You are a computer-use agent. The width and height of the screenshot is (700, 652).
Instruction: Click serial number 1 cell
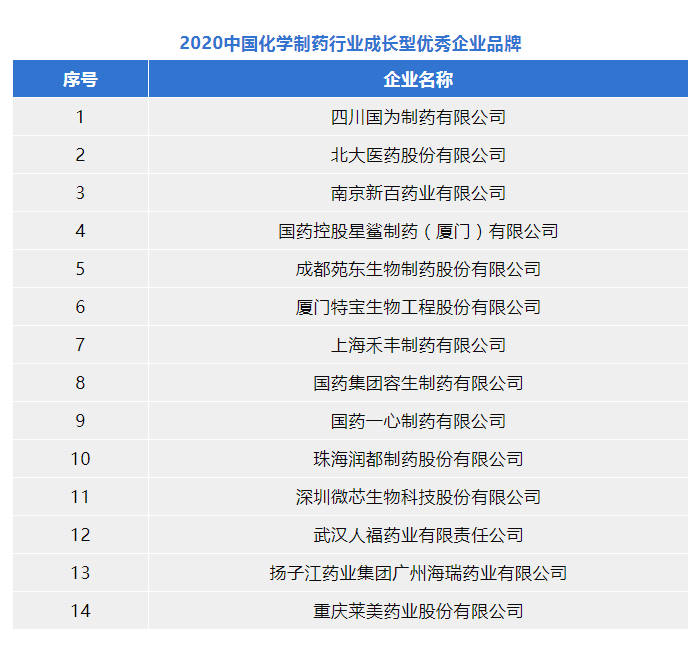(x=80, y=117)
